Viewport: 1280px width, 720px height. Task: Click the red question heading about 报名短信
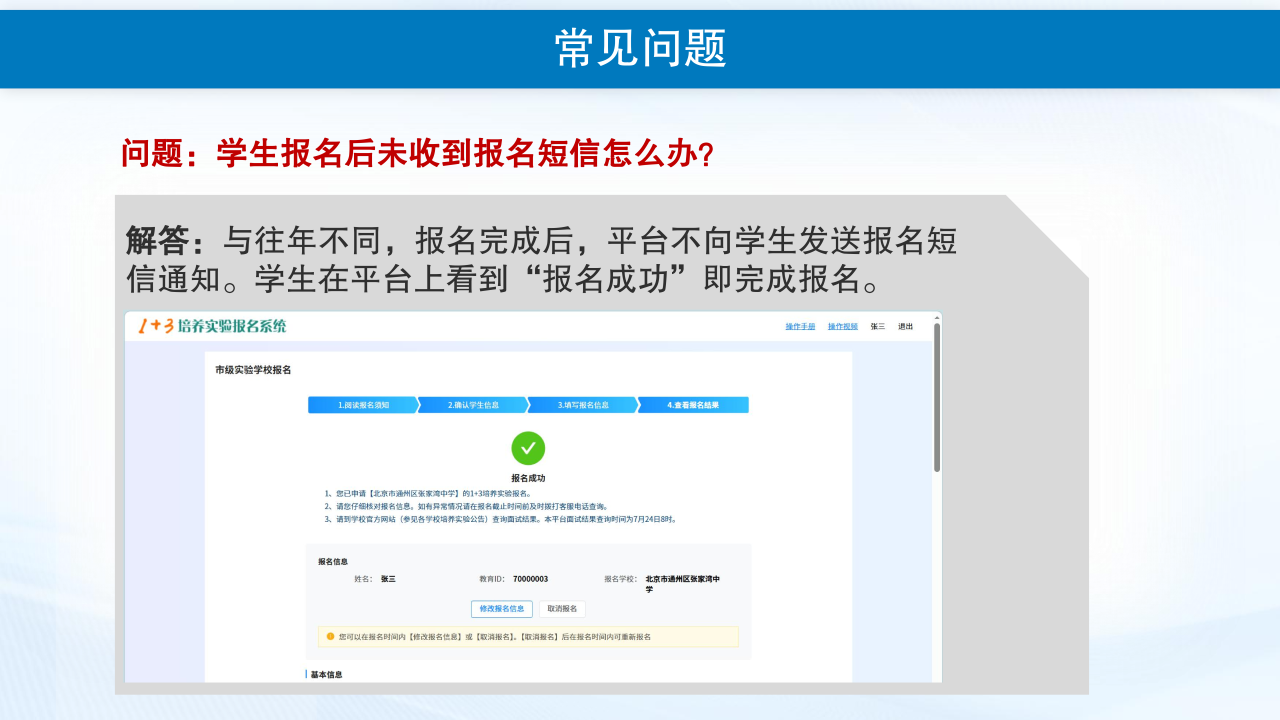(417, 154)
